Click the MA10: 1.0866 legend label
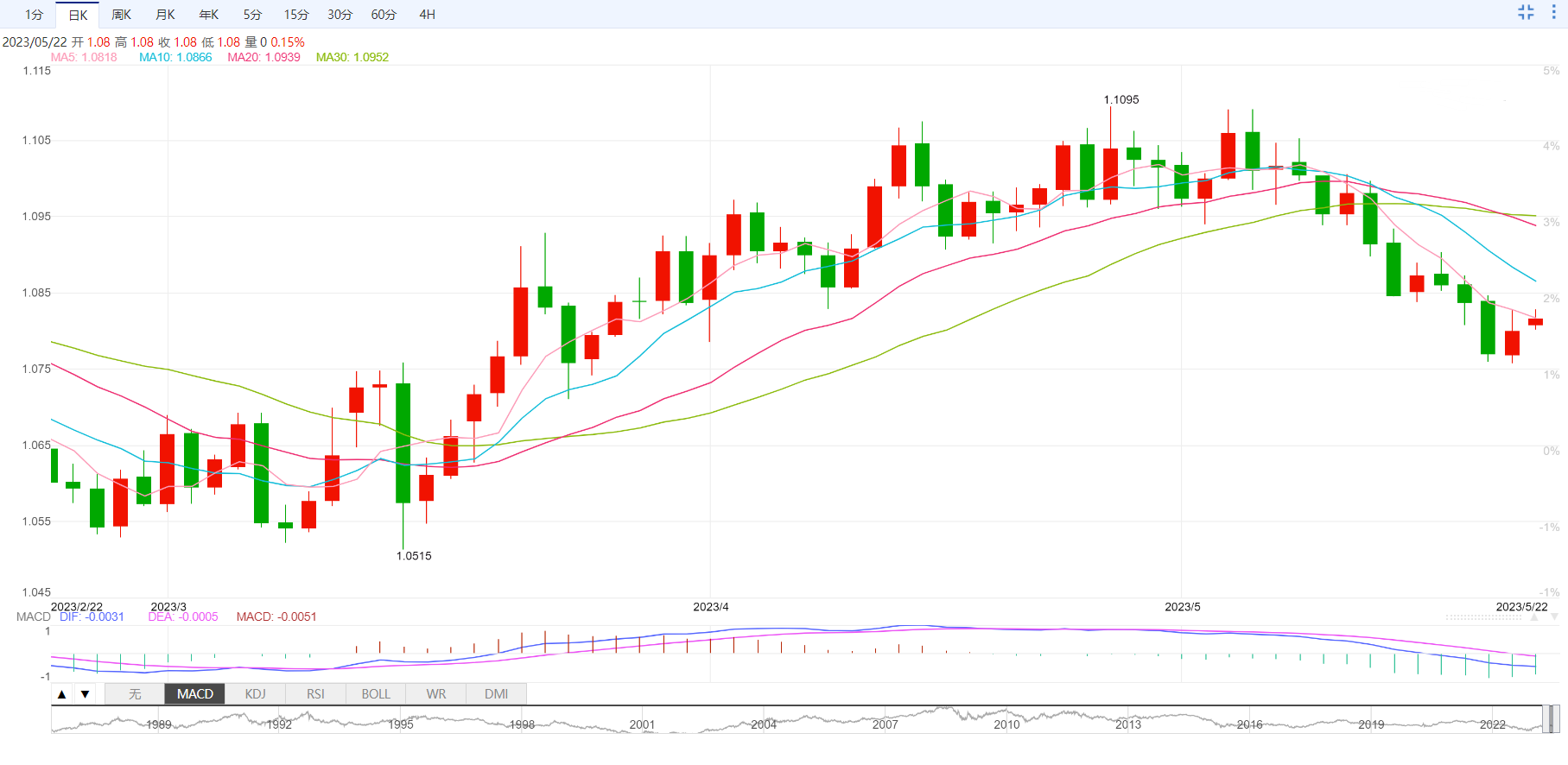 (175, 57)
